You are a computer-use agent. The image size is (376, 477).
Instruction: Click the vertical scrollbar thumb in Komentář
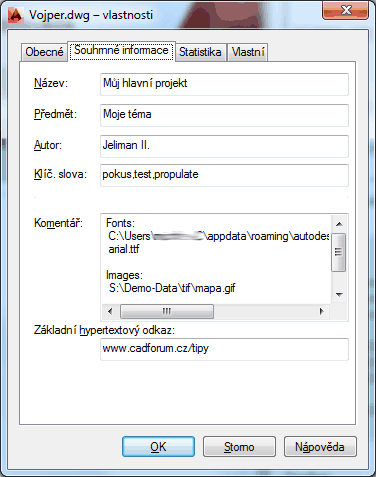pos(339,252)
